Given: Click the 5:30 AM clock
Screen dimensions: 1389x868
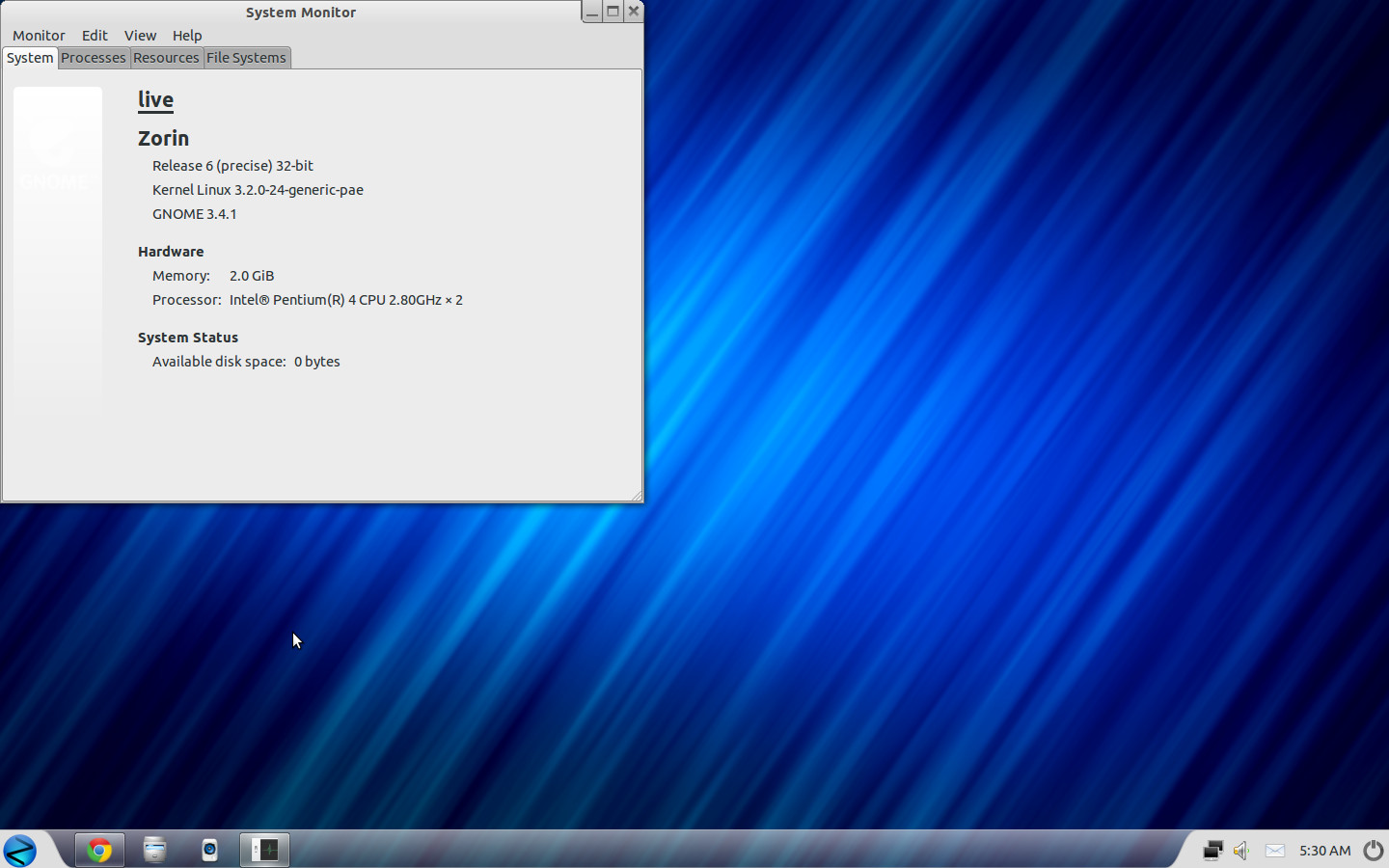Looking at the screenshot, I should (1324, 851).
